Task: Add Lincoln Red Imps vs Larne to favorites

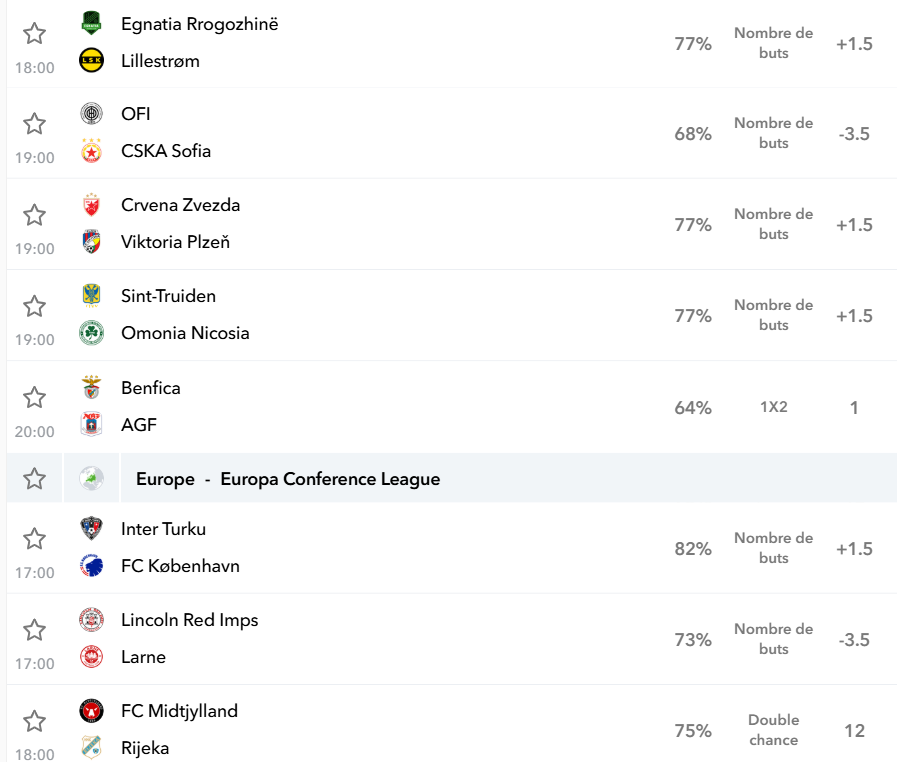Action: 34,630
